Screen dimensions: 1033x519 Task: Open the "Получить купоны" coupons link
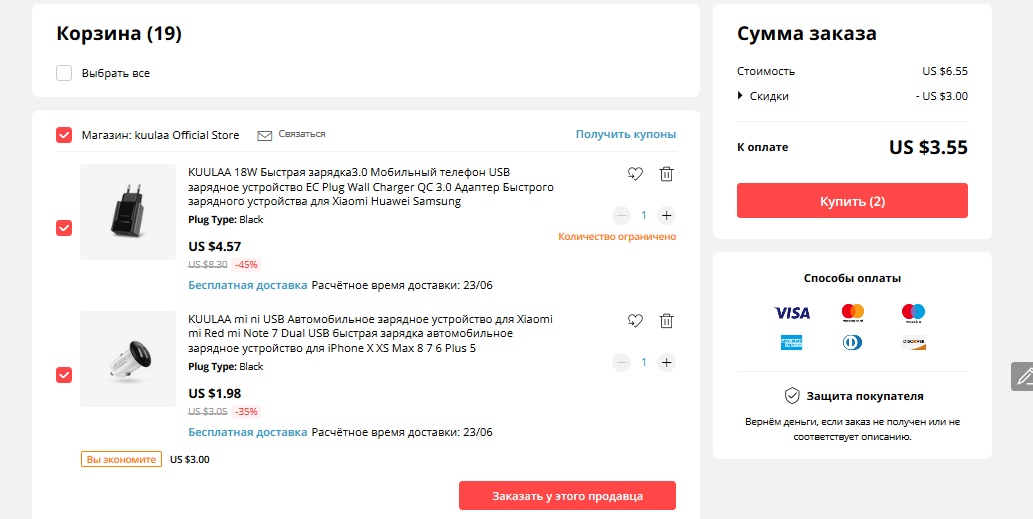tap(625, 134)
